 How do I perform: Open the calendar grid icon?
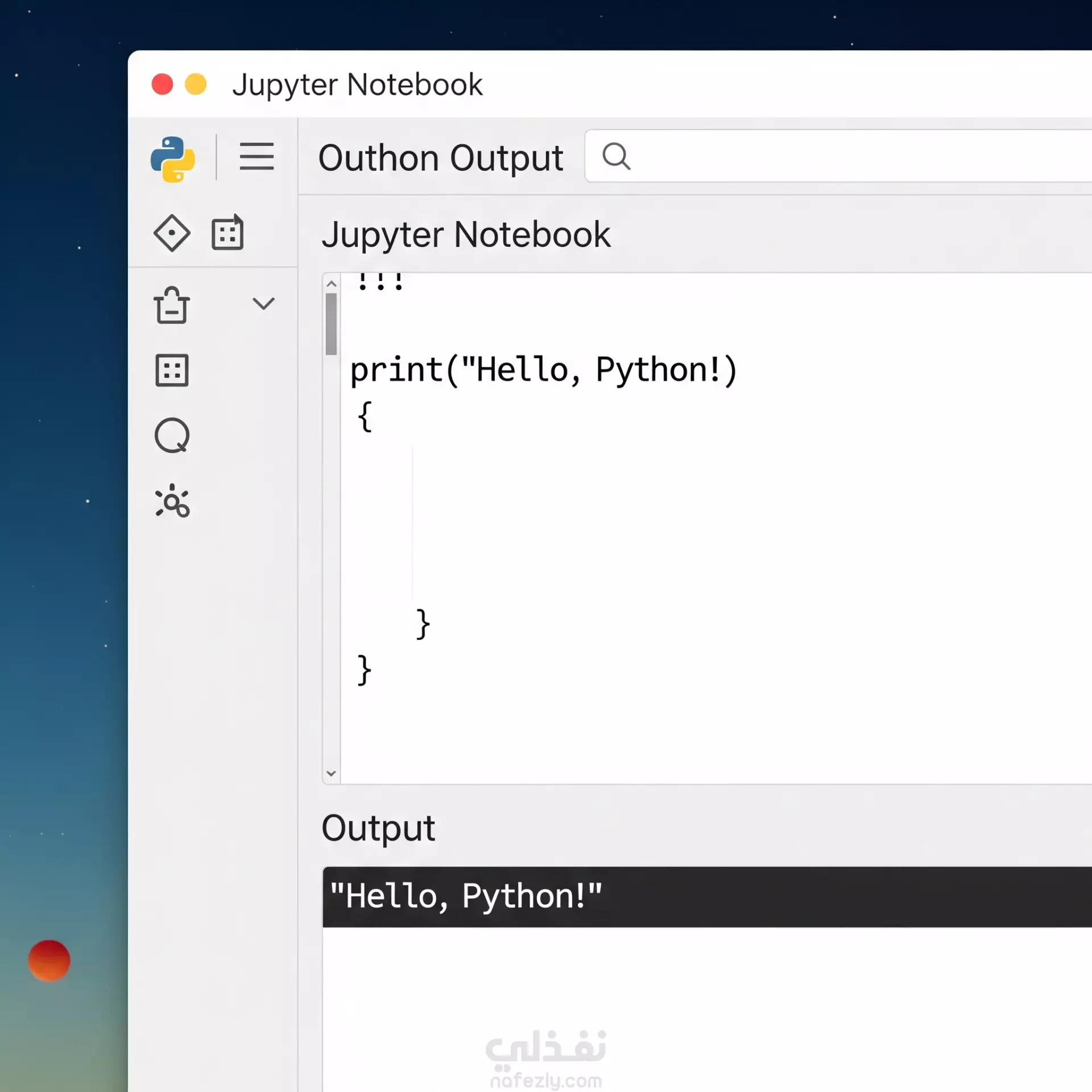click(227, 232)
